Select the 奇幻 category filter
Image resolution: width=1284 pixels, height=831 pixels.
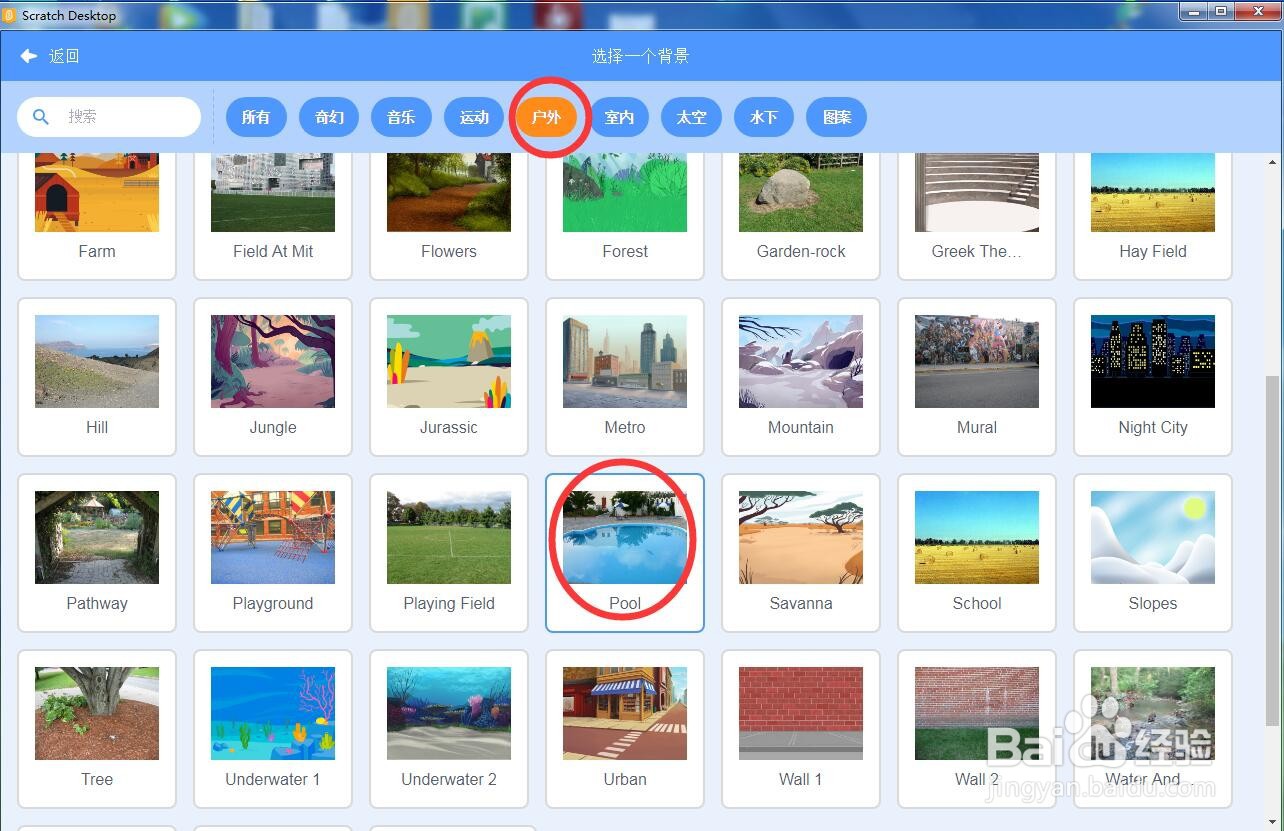tap(329, 117)
